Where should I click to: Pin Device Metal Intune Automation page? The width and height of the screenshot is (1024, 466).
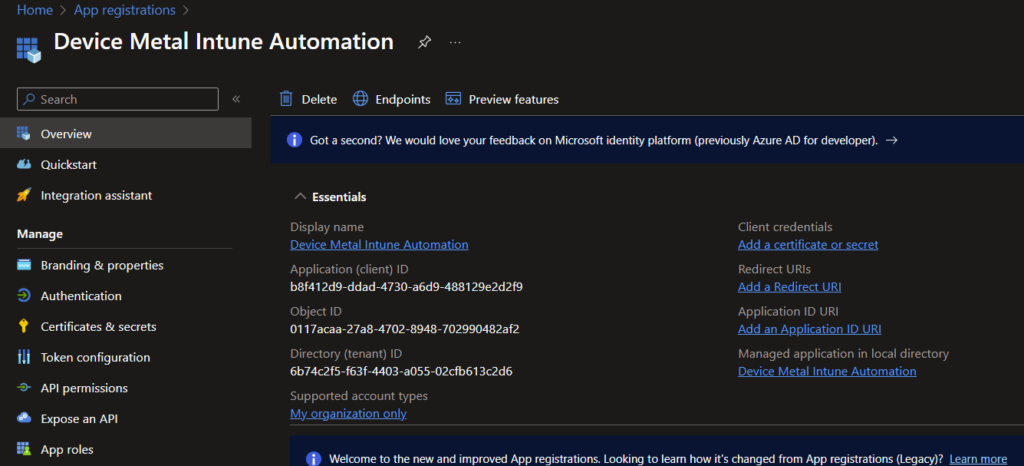(x=424, y=42)
